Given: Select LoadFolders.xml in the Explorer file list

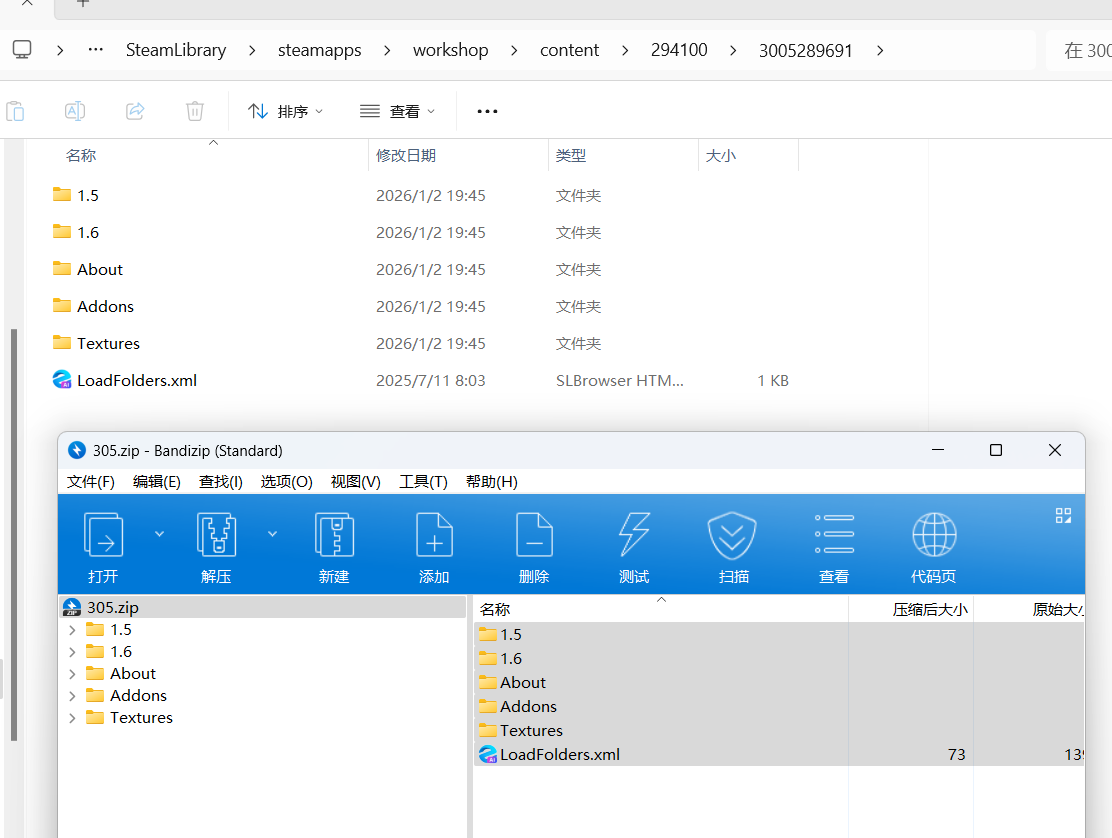Looking at the screenshot, I should tap(137, 380).
